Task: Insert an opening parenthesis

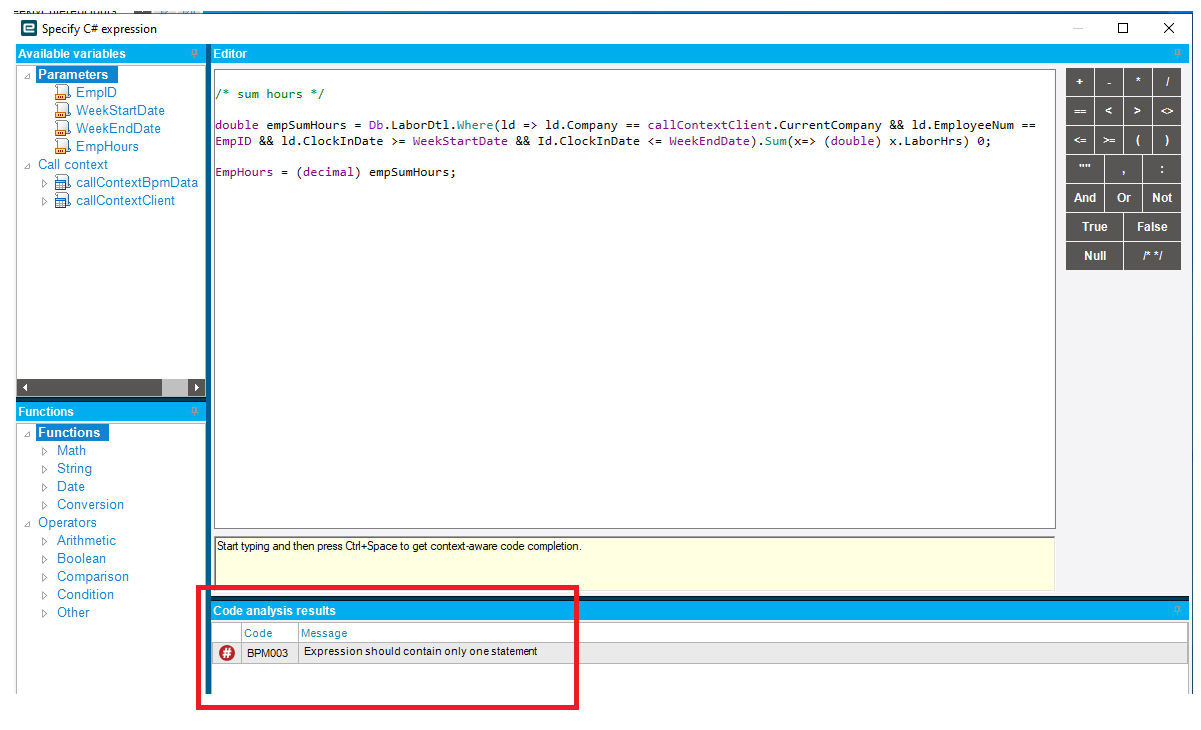Action: 1138,140
